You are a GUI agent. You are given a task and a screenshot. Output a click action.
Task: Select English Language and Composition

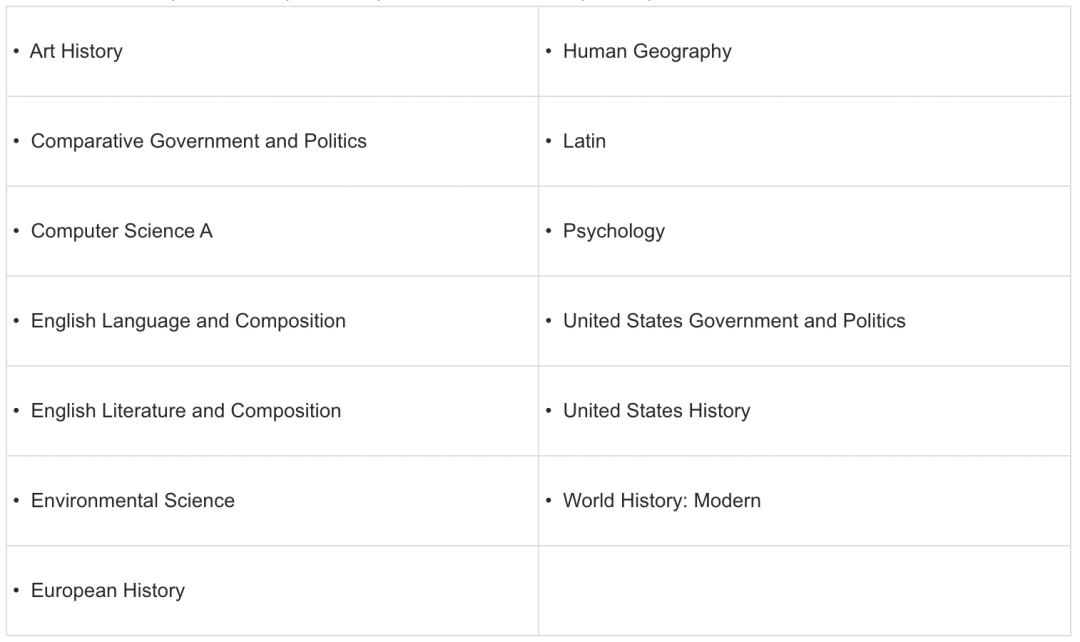pos(188,321)
